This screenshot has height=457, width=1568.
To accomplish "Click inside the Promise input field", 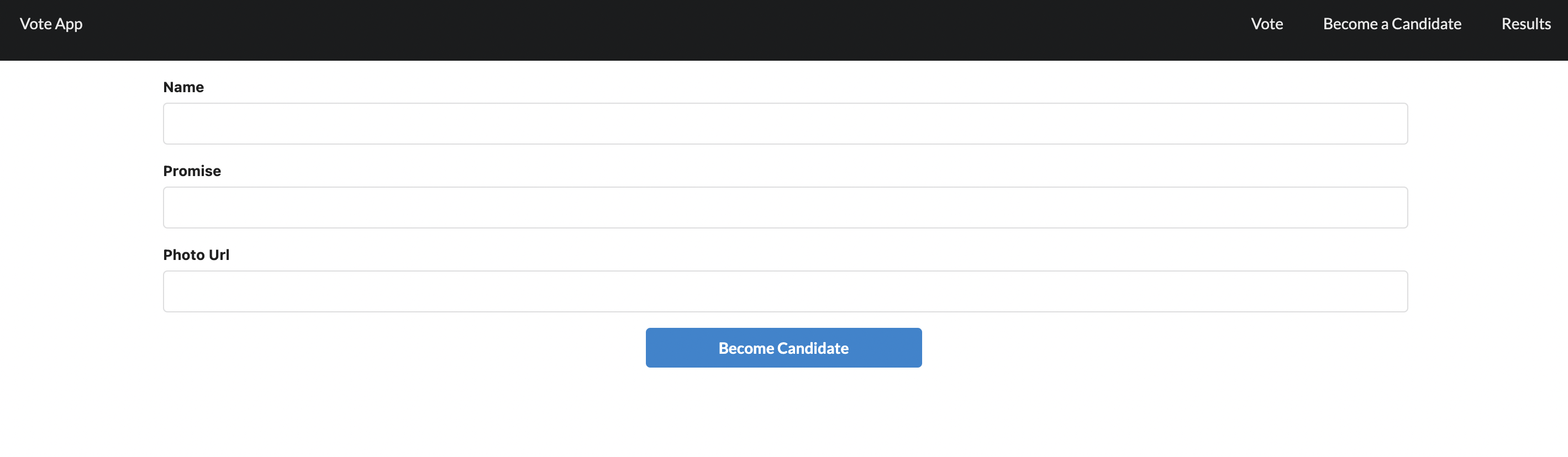I will tap(784, 206).
